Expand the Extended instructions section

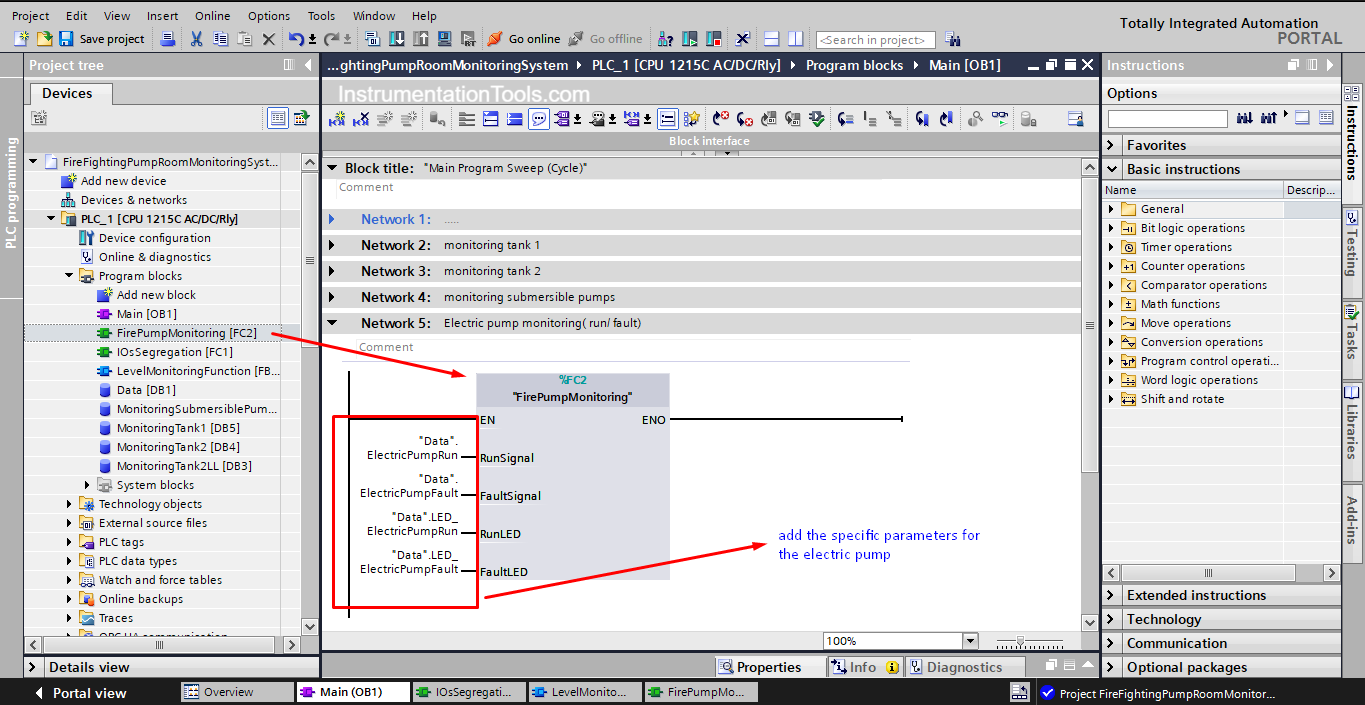[x=1112, y=595]
